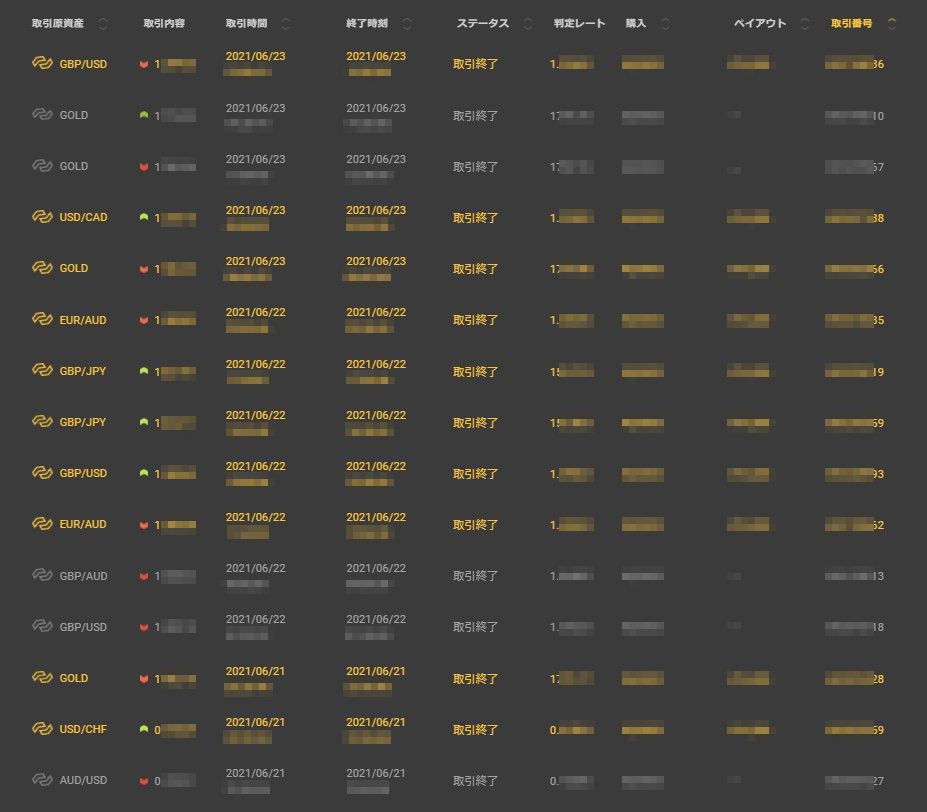Viewport: 927px width, 812px height.
Task: Click the grey GBP/AUD asset icon
Action: coord(42,576)
